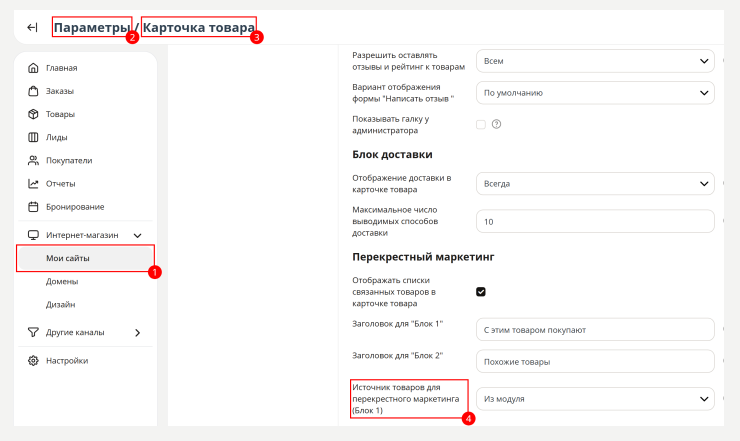Click the Интернет-магазин monitor icon

pos(33,235)
